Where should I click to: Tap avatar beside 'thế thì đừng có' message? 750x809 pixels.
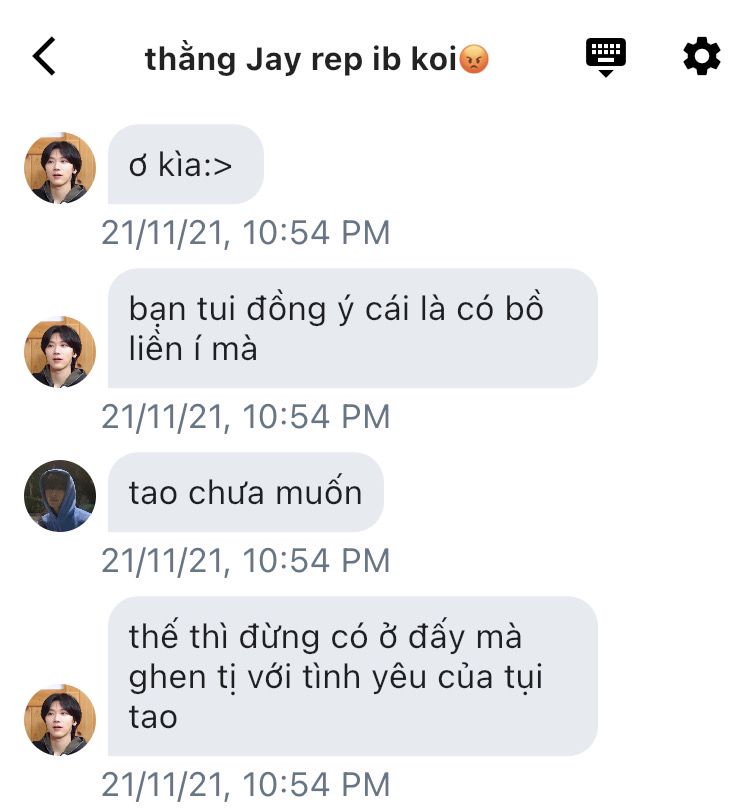coord(60,720)
